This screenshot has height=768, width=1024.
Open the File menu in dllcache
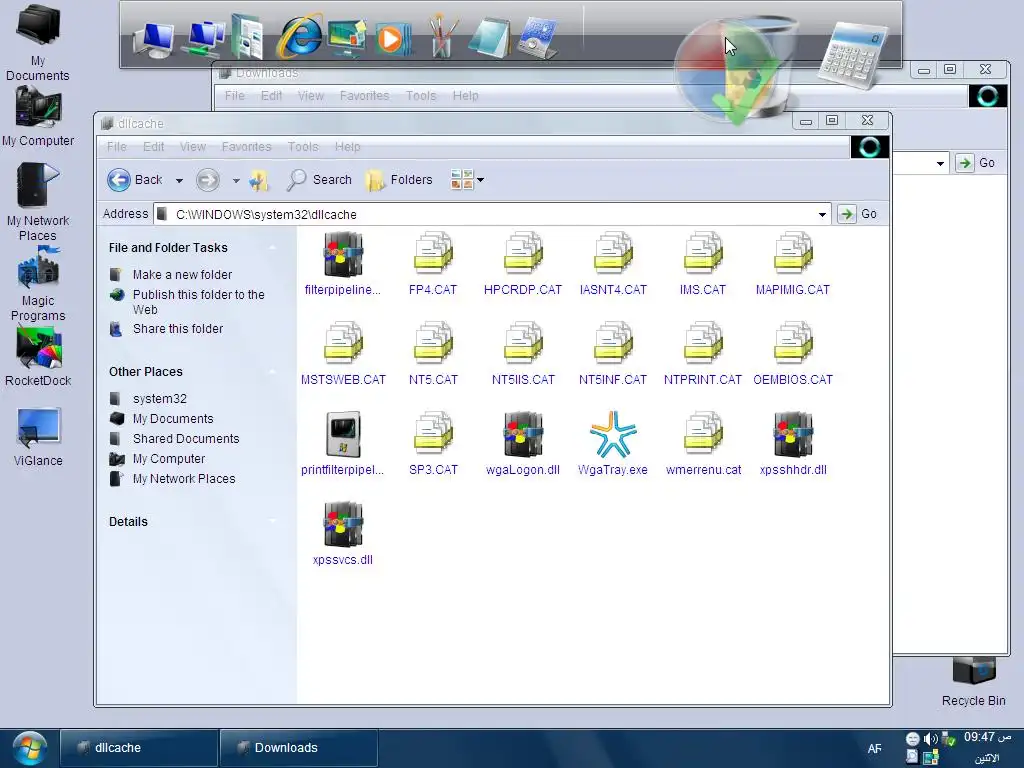(117, 147)
